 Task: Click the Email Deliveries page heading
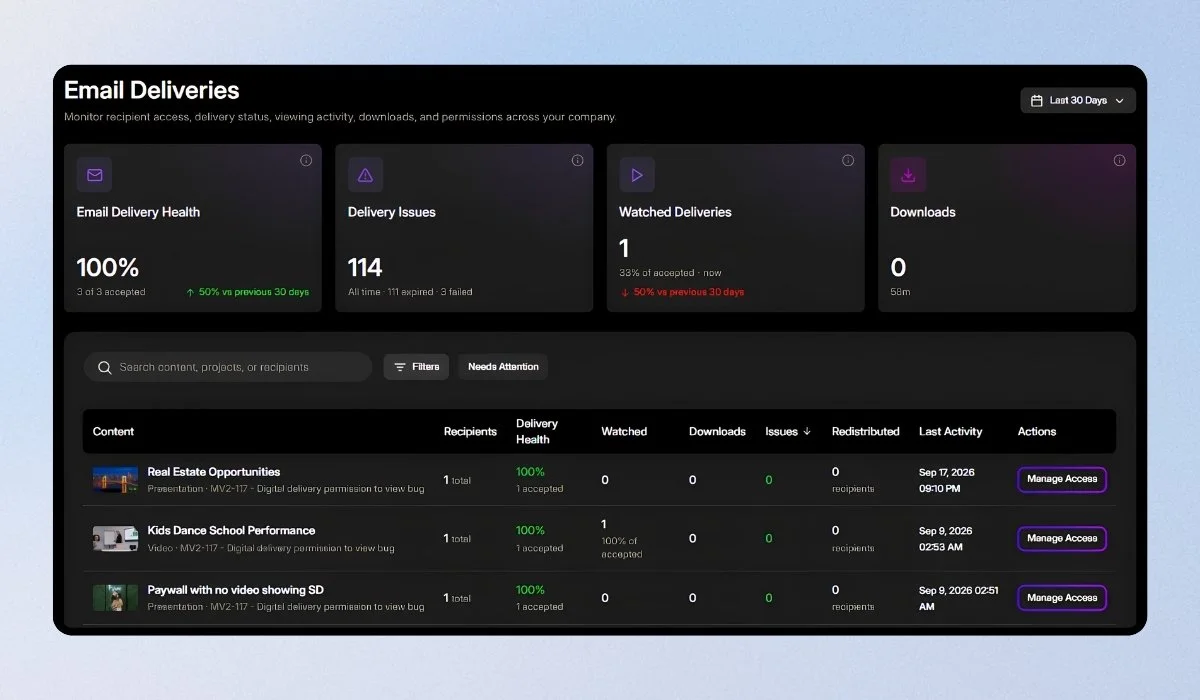pos(152,90)
